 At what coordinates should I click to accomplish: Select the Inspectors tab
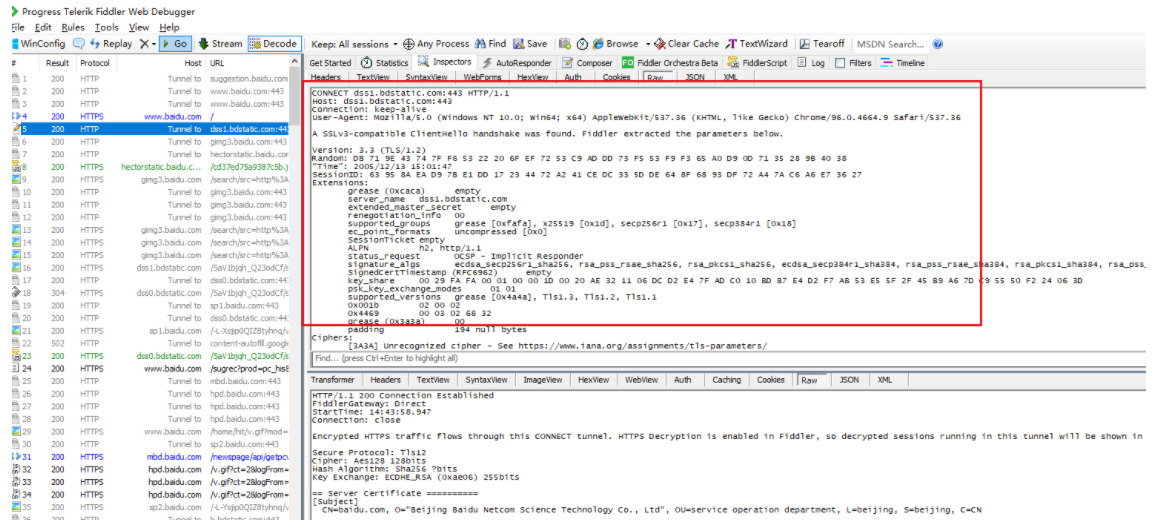click(445, 62)
